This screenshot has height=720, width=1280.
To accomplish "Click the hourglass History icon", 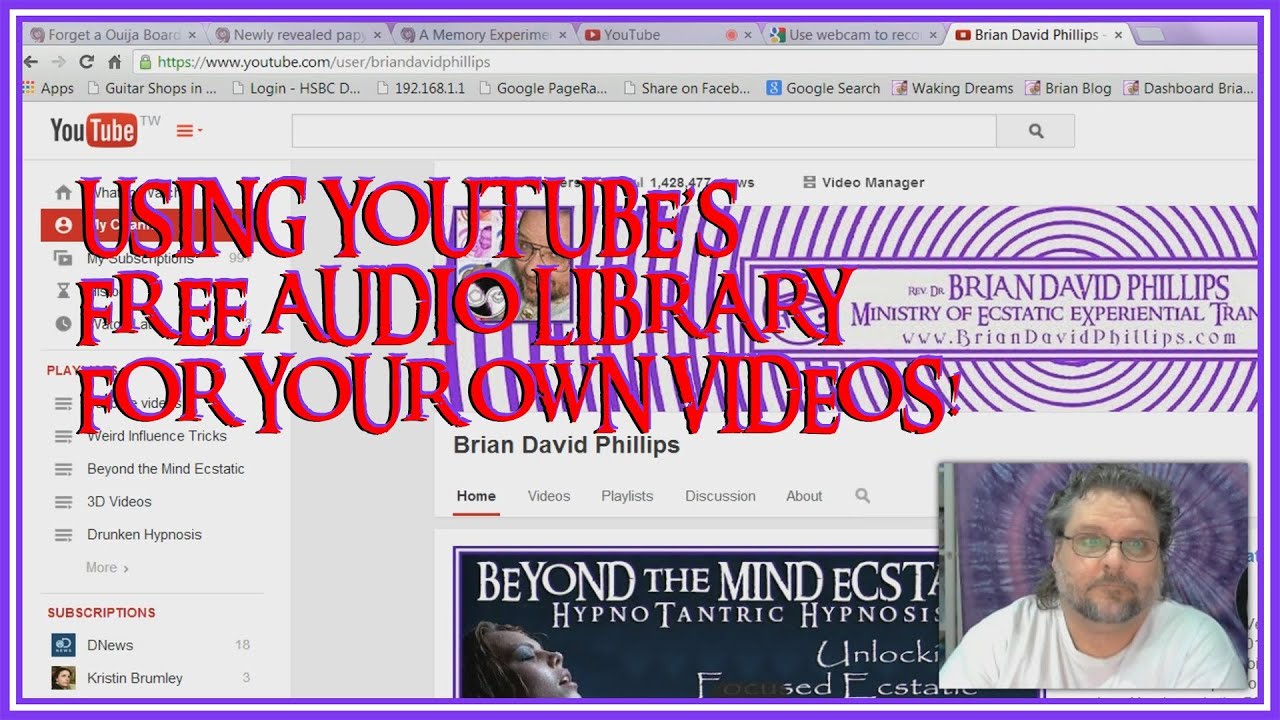I will pyautogui.click(x=63, y=291).
